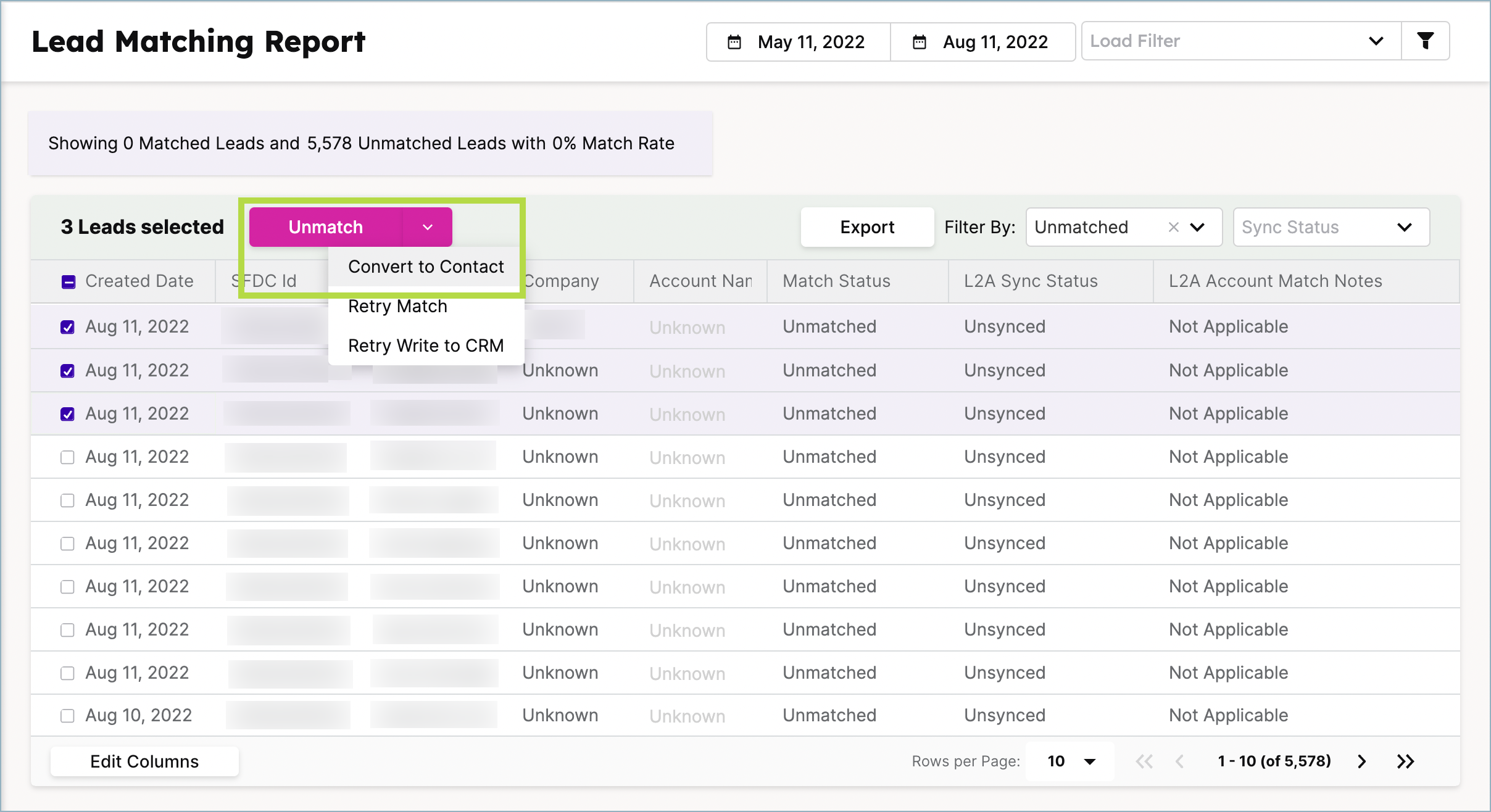
Task: Sort by the Match Status column header
Action: 836,281
